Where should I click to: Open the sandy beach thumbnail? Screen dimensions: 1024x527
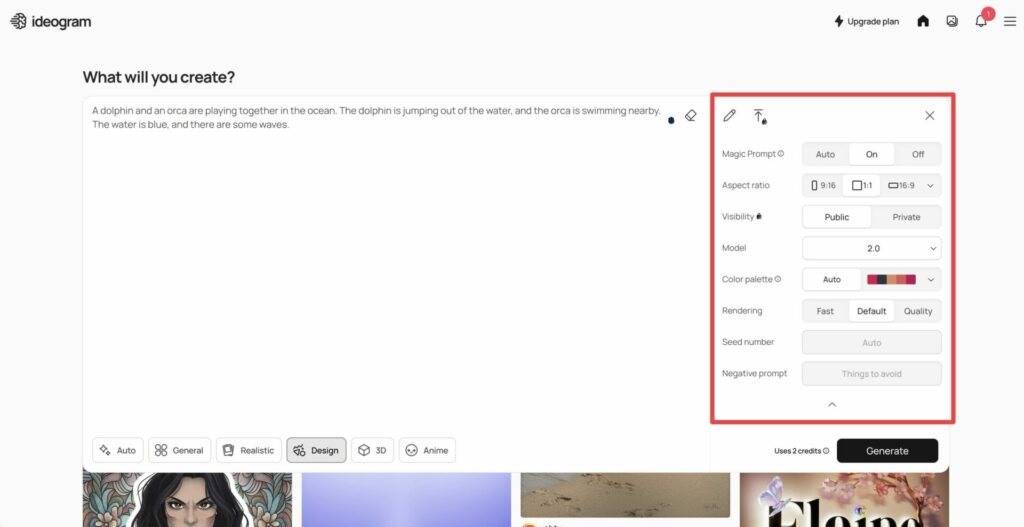pyautogui.click(x=625, y=495)
